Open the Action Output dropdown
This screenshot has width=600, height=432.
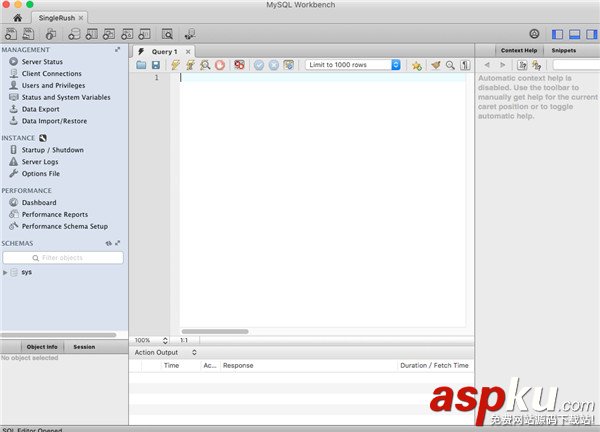coord(165,352)
